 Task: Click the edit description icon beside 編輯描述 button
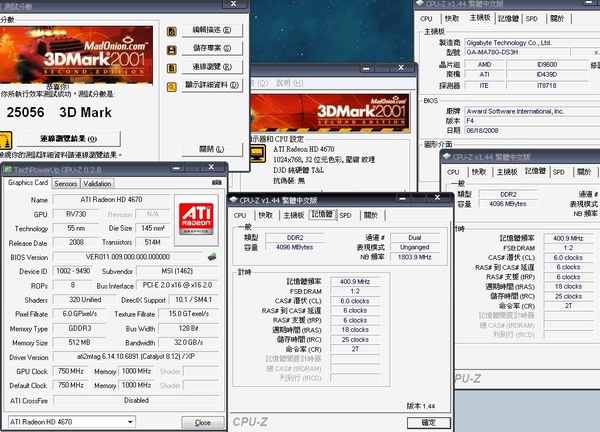172,31
